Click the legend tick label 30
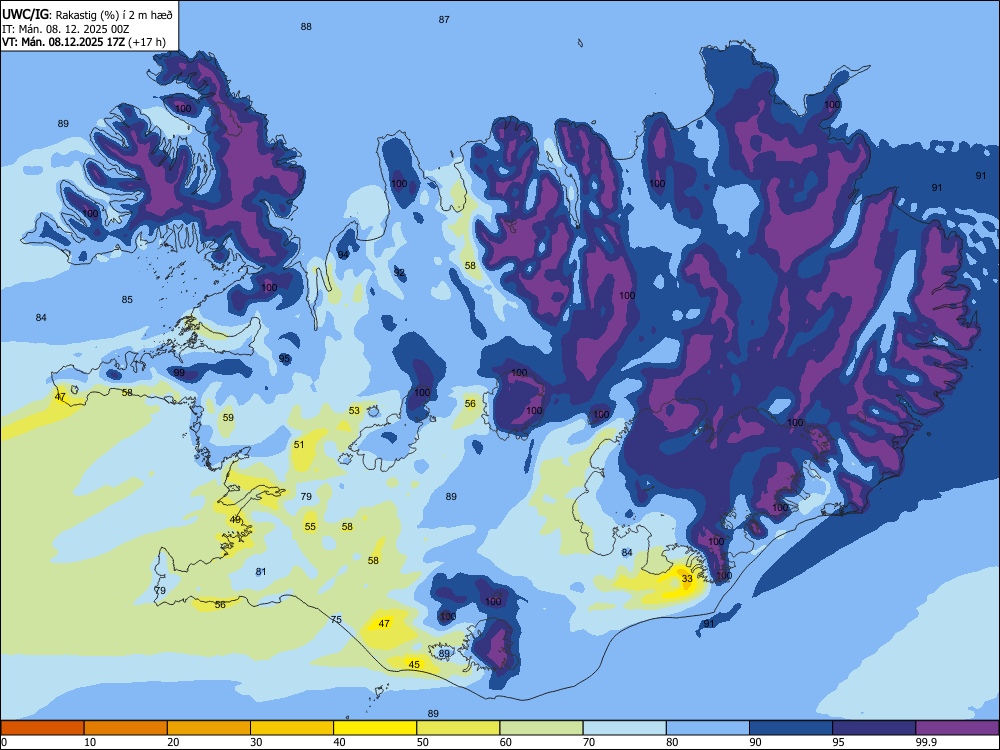The width and height of the screenshot is (1000, 750). click(256, 742)
